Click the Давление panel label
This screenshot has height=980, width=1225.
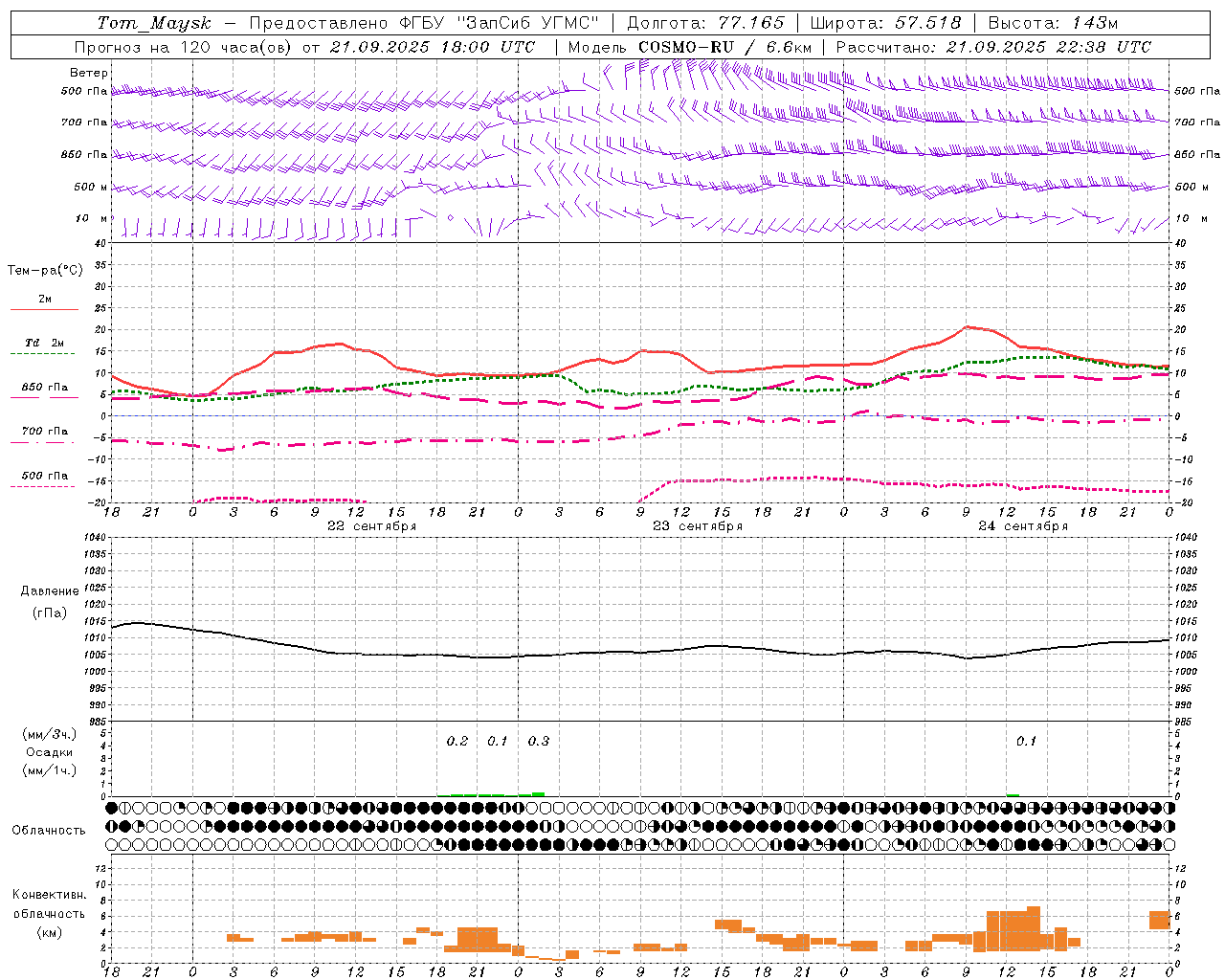tap(50, 590)
